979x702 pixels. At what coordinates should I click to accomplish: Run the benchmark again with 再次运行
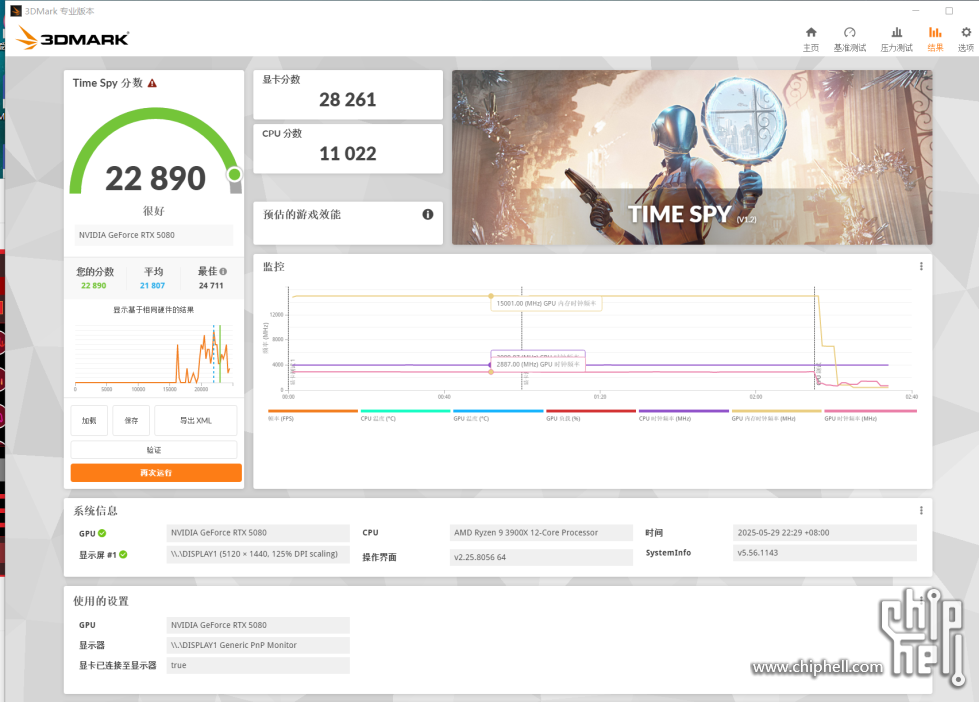click(156, 473)
